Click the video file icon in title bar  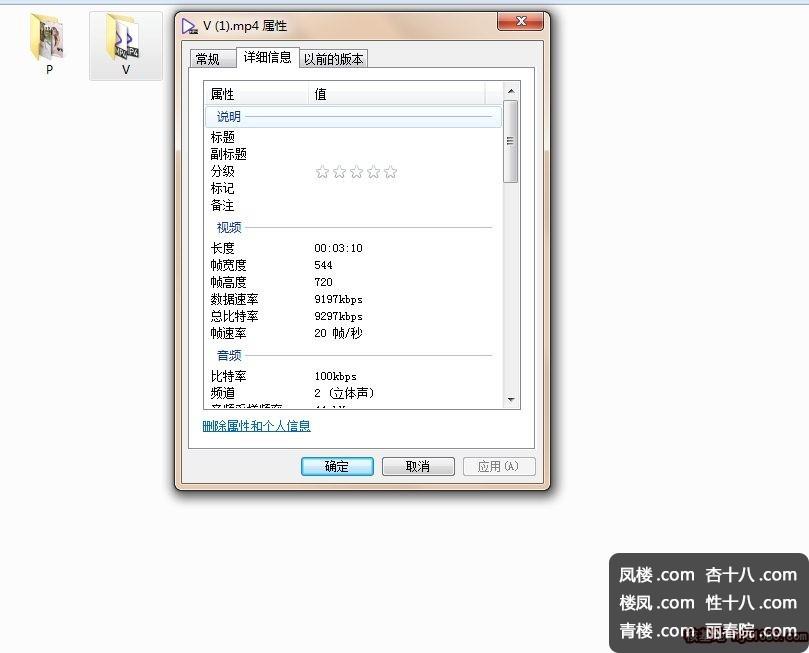tap(189, 25)
